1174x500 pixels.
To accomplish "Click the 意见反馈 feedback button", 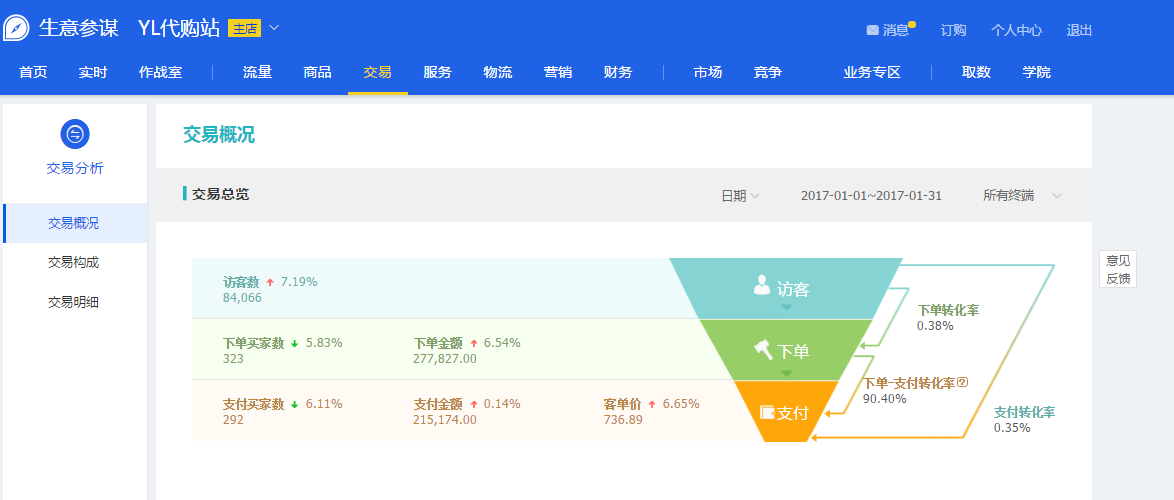I will (x=1118, y=269).
